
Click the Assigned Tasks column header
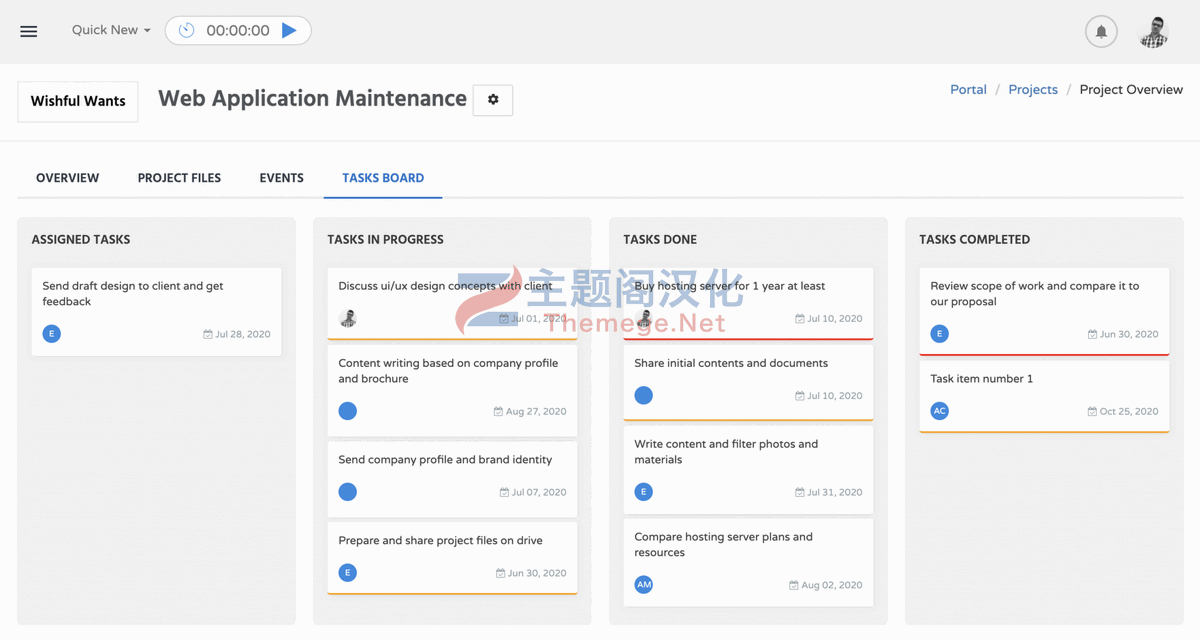81,240
